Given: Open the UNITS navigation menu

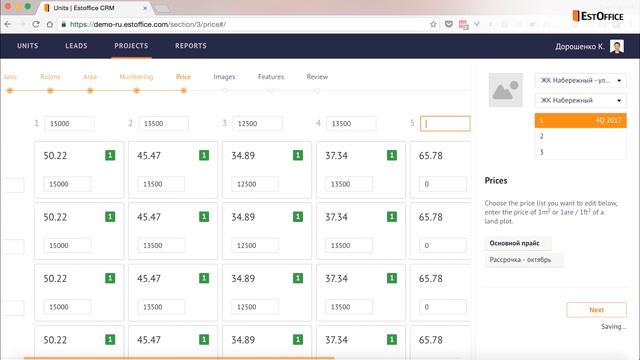Looking at the screenshot, I should [28, 46].
